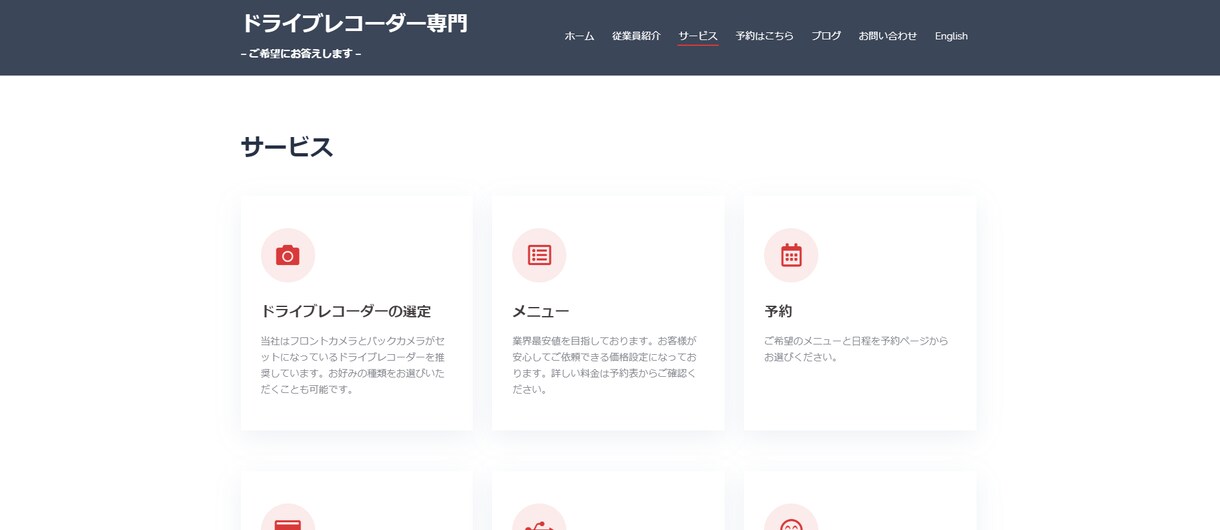Click the site title ドライブレコーダー専門
The image size is (1220, 530).
click(354, 23)
